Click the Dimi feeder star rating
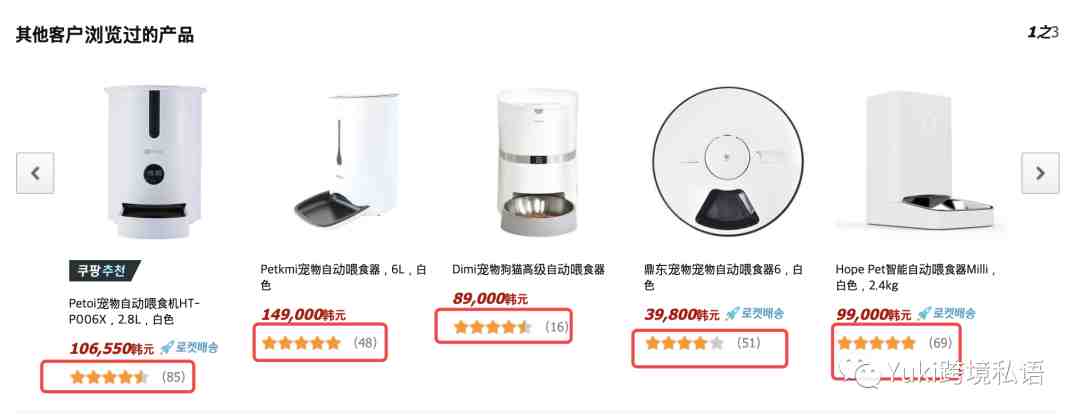 coord(492,327)
